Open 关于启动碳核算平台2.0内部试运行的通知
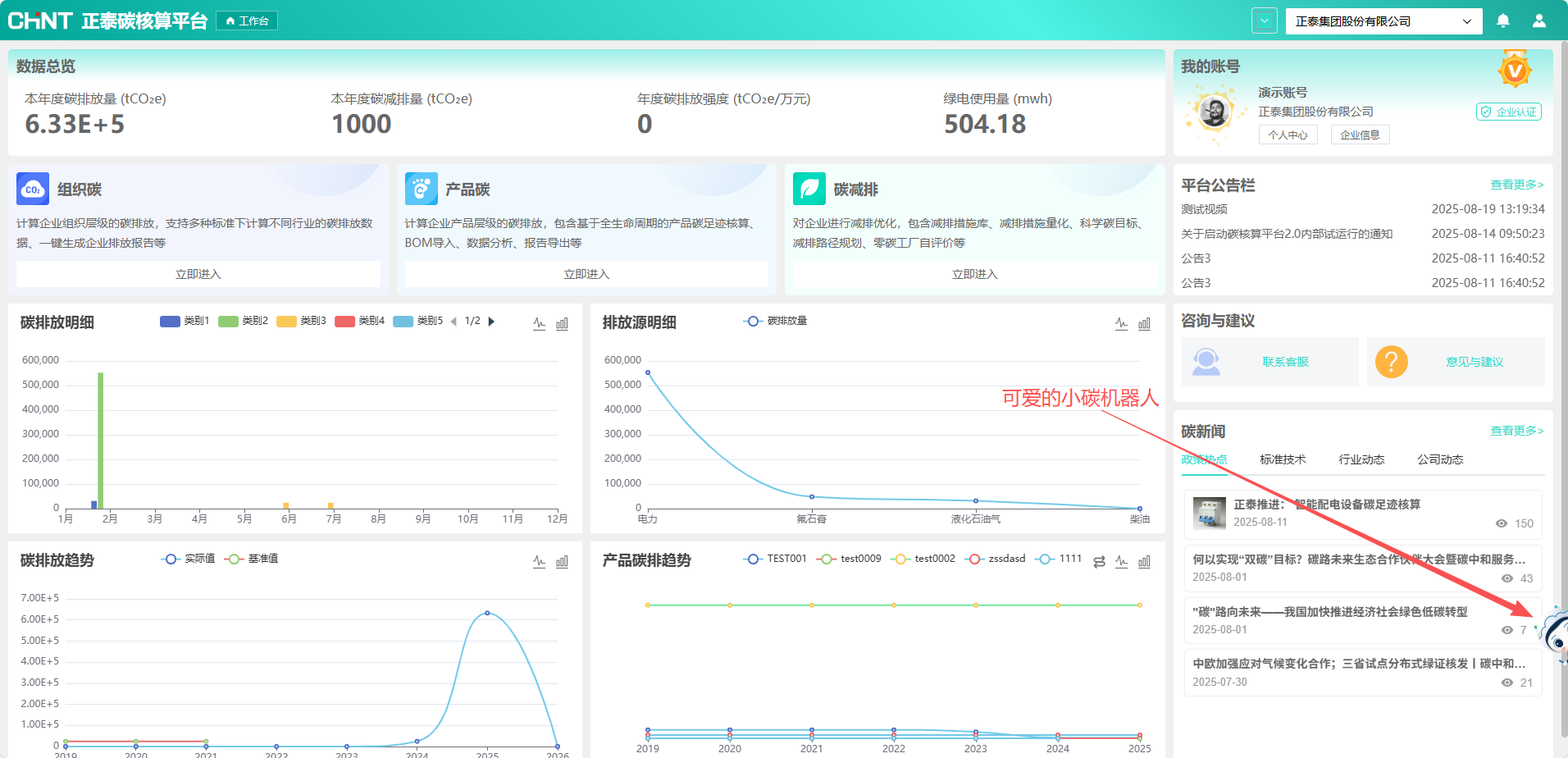The width and height of the screenshot is (1568, 758). pos(1287,234)
